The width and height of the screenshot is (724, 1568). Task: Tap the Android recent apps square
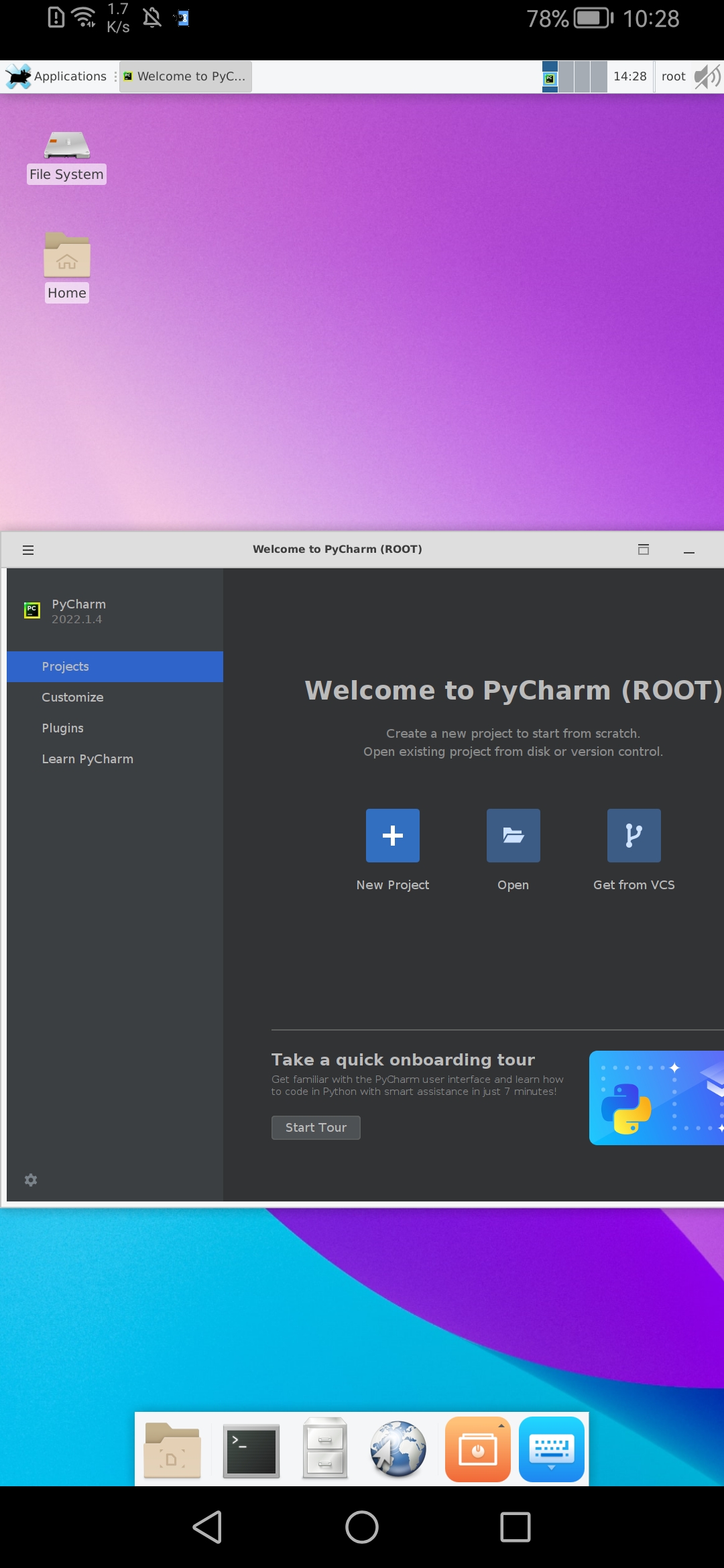516,1527
